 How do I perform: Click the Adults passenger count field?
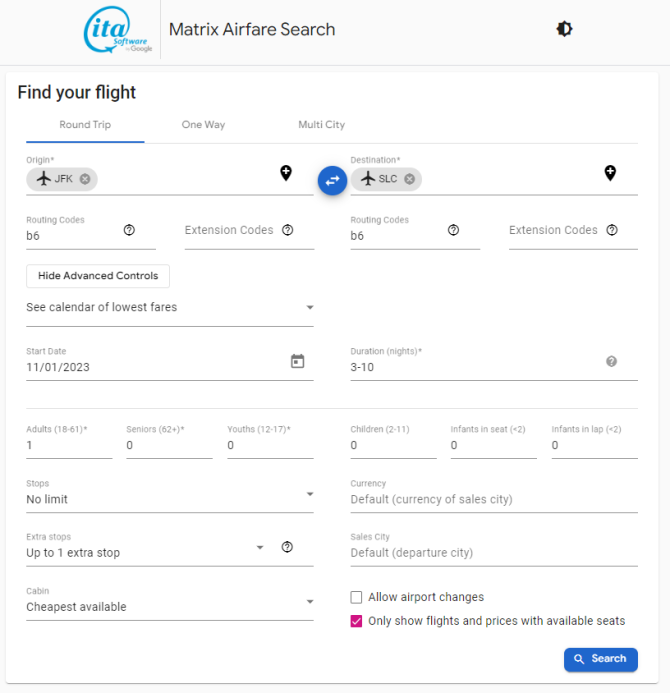point(69,445)
